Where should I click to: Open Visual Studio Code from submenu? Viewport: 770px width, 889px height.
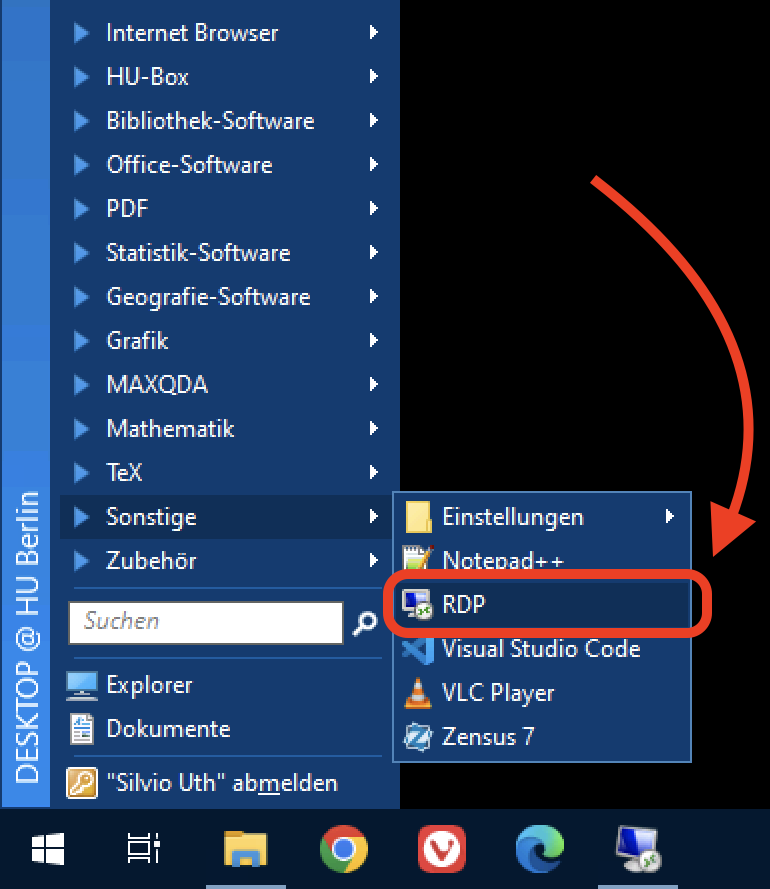[x=542, y=650]
